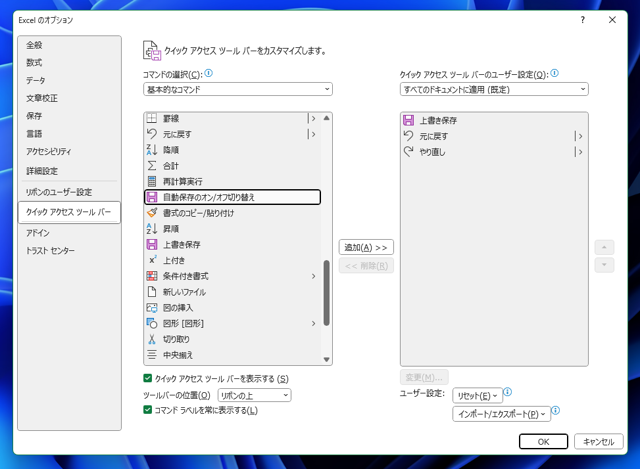This screenshot has height=469, width=640.
Task: Select the 合計 sigma icon
Action: pos(152,166)
